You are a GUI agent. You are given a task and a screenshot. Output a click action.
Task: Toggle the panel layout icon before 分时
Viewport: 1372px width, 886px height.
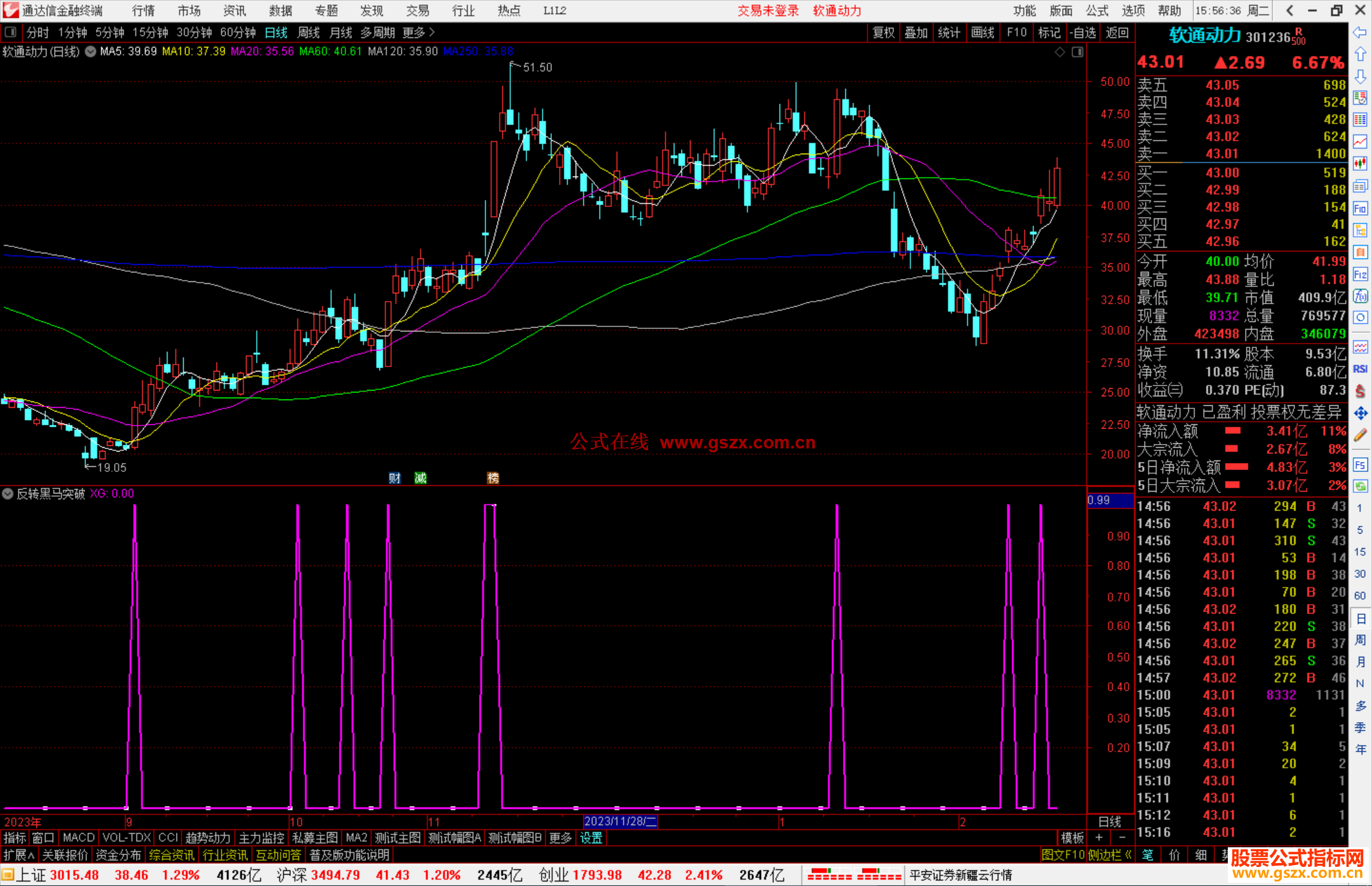11,32
